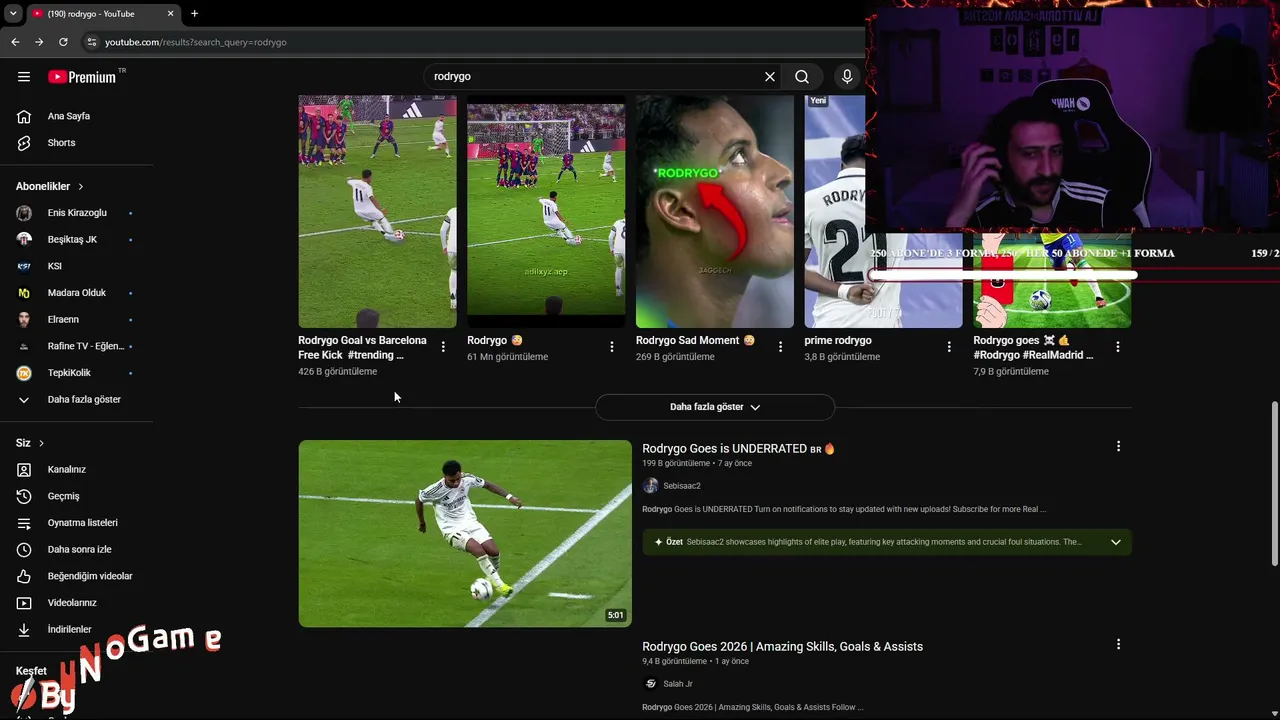
Task: Open a new browser tab
Action: [194, 14]
